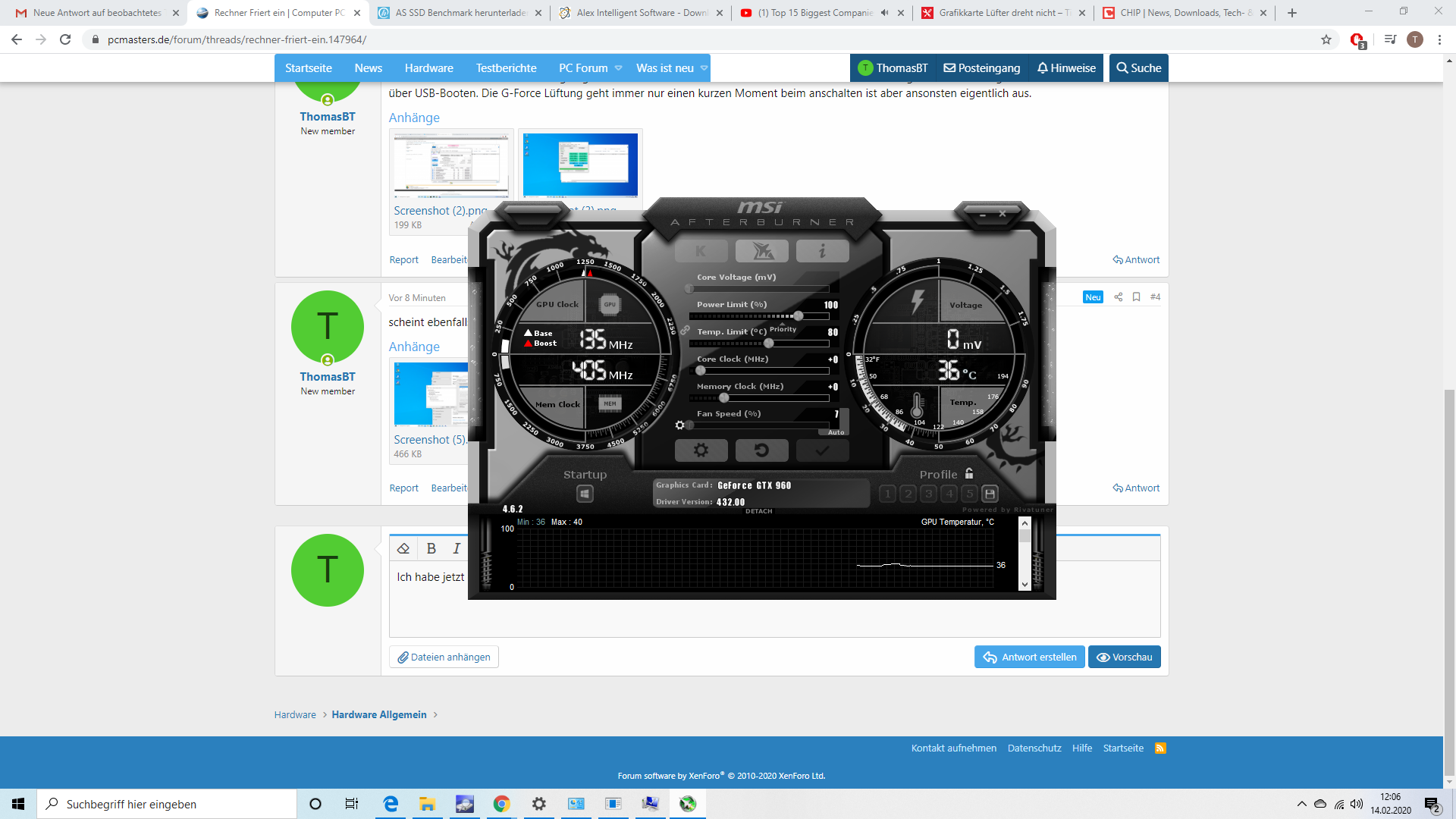Open the forum Suche search button
The image size is (1456, 819).
pos(1138,68)
